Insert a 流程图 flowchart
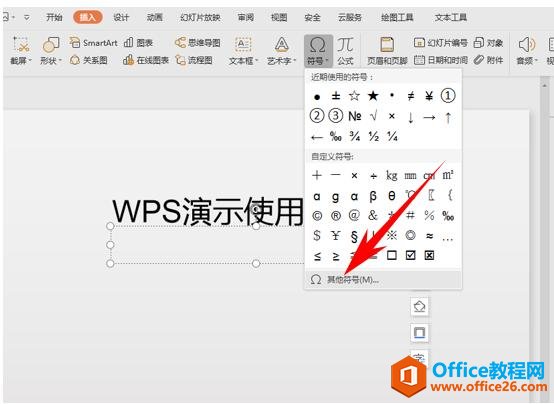This screenshot has height=404, width=554. click(x=194, y=60)
